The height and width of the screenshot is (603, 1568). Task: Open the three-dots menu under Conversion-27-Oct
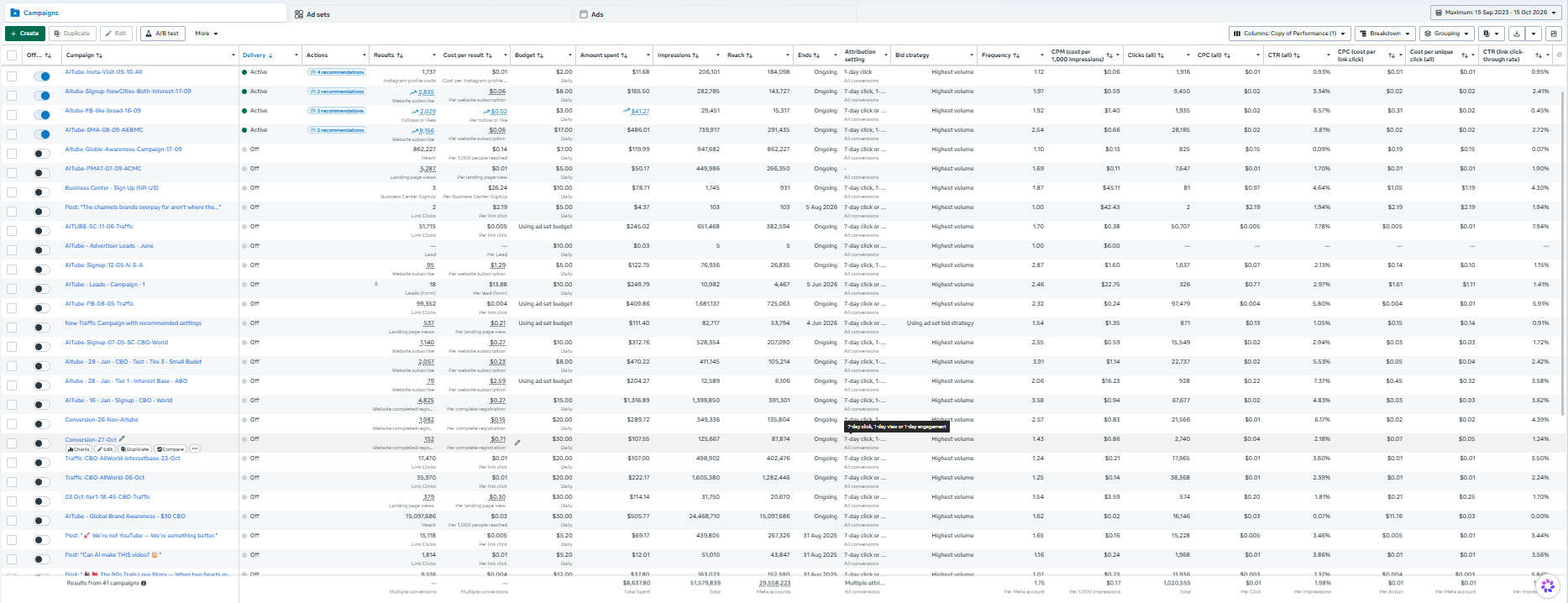tap(195, 449)
